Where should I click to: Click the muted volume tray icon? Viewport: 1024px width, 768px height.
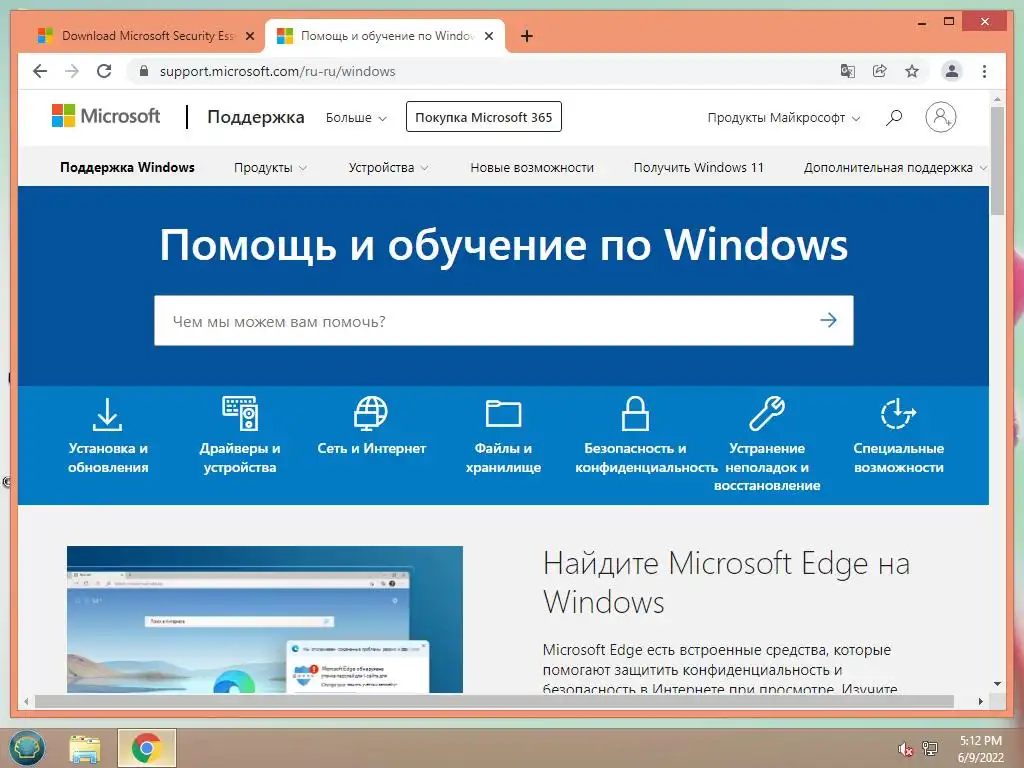click(x=905, y=749)
